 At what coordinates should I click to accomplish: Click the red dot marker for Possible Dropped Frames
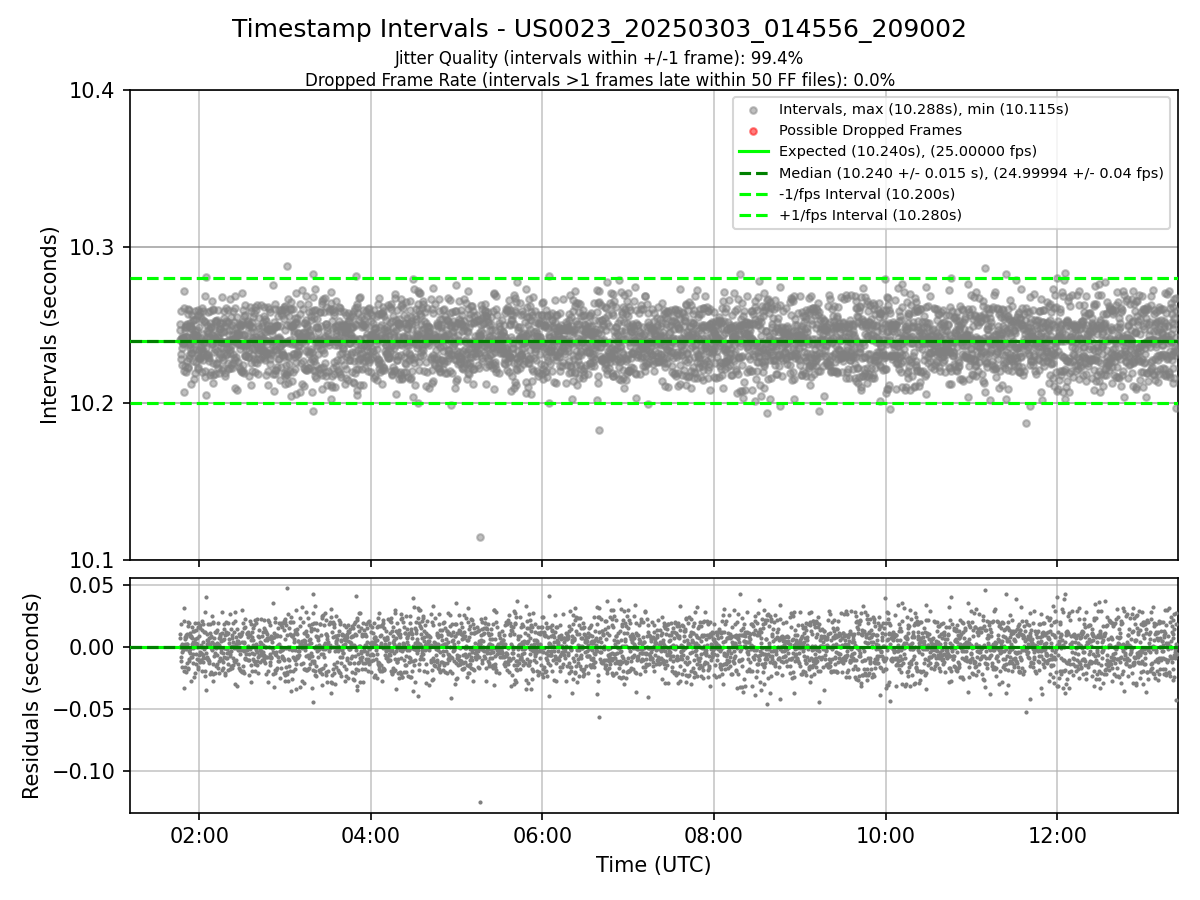754,131
